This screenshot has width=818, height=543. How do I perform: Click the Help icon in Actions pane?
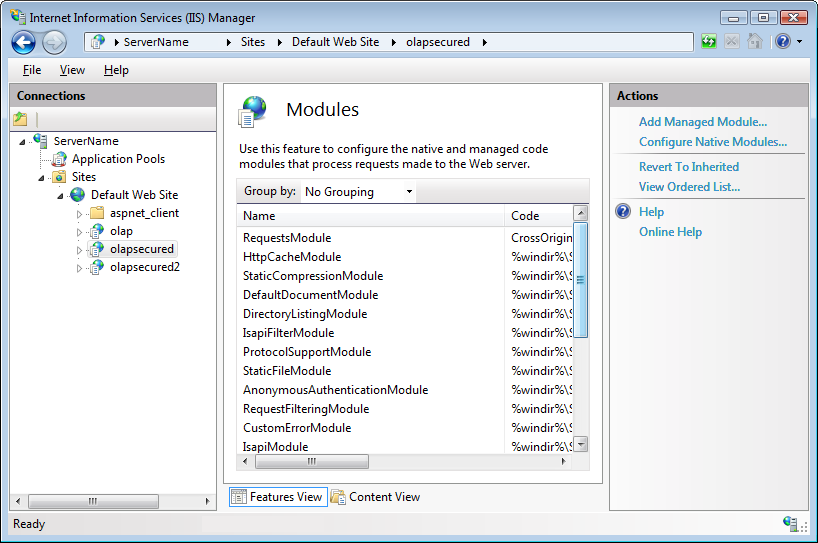623,212
